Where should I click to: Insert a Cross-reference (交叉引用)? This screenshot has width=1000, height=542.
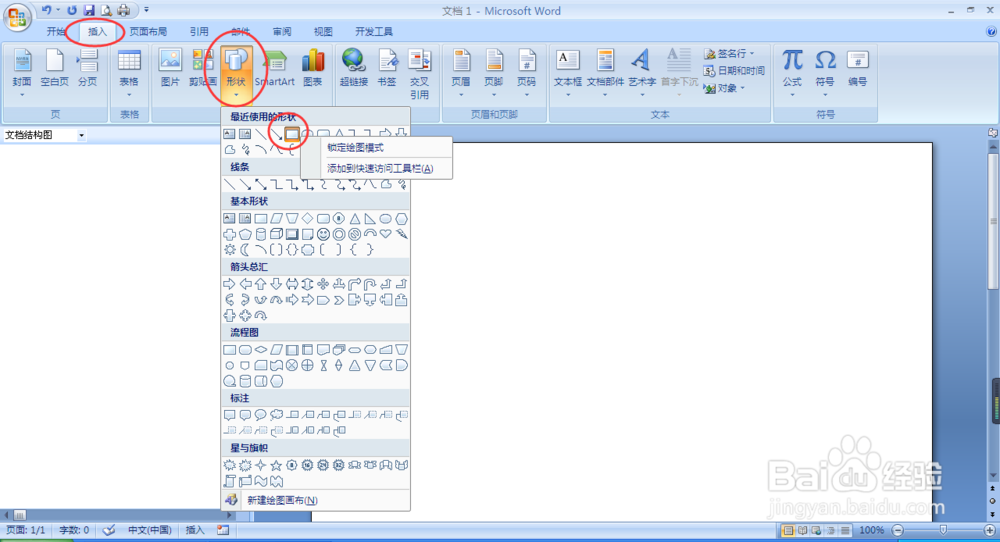419,74
